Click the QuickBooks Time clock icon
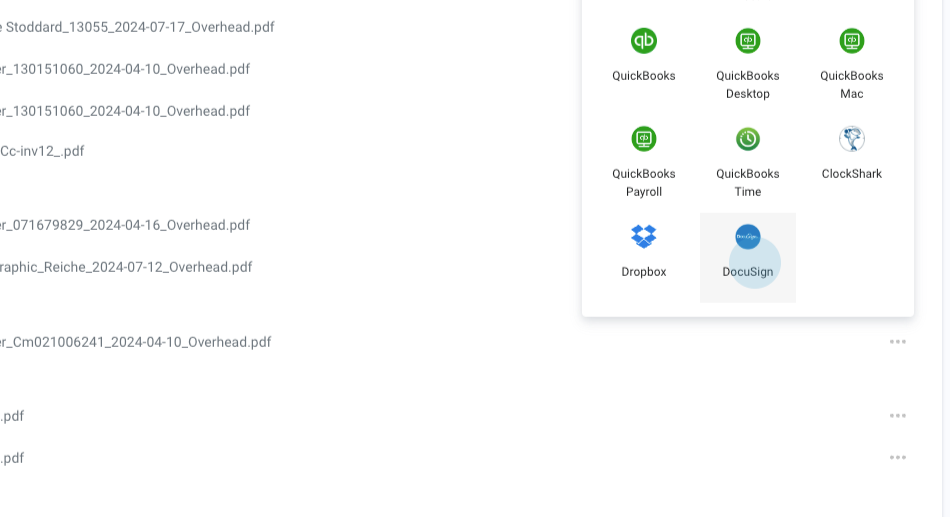 click(748, 140)
